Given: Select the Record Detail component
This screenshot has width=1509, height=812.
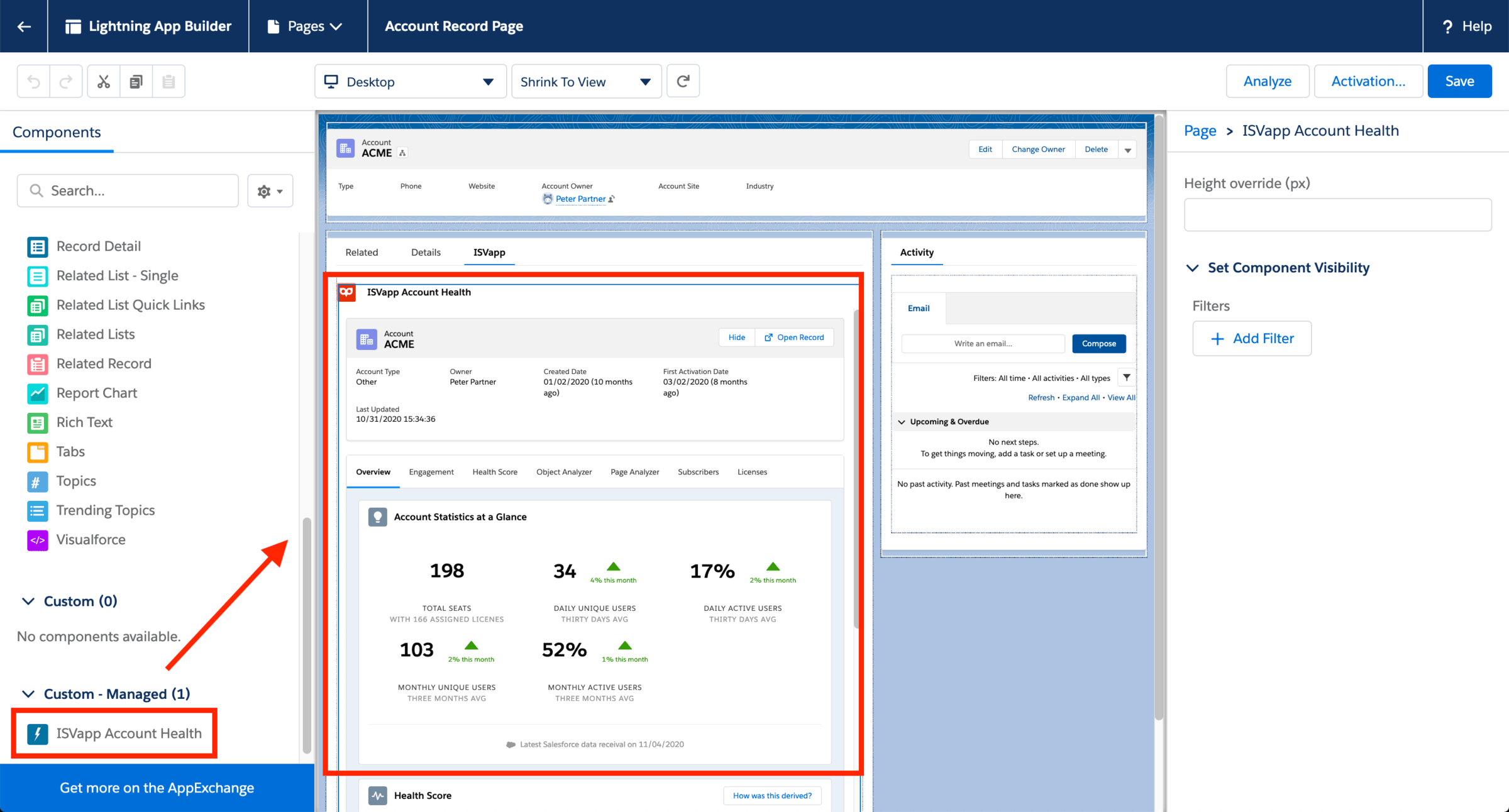Looking at the screenshot, I should [84, 246].
